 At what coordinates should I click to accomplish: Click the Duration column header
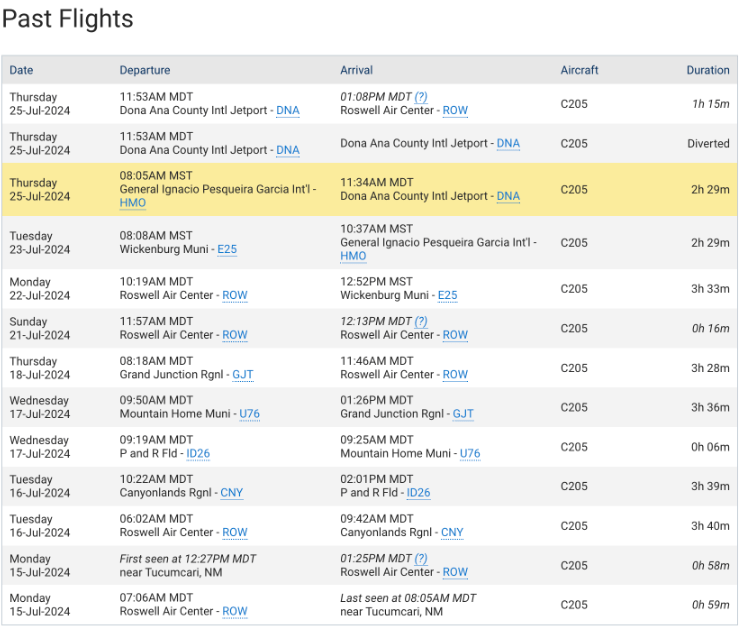[x=707, y=70]
